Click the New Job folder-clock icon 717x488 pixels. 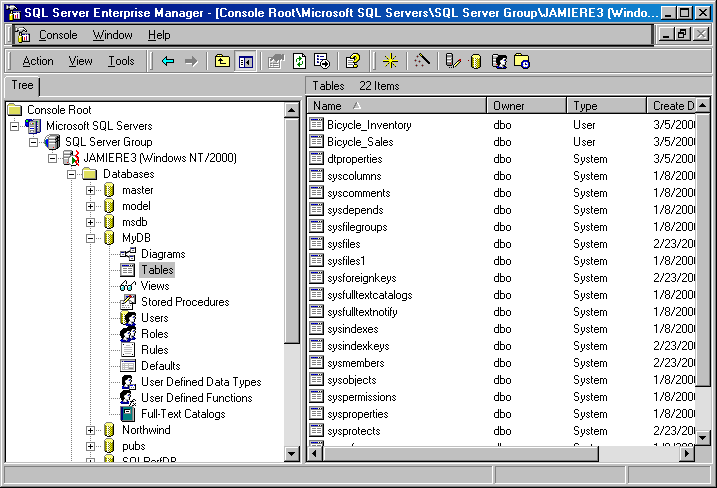pyautogui.click(x=522, y=61)
